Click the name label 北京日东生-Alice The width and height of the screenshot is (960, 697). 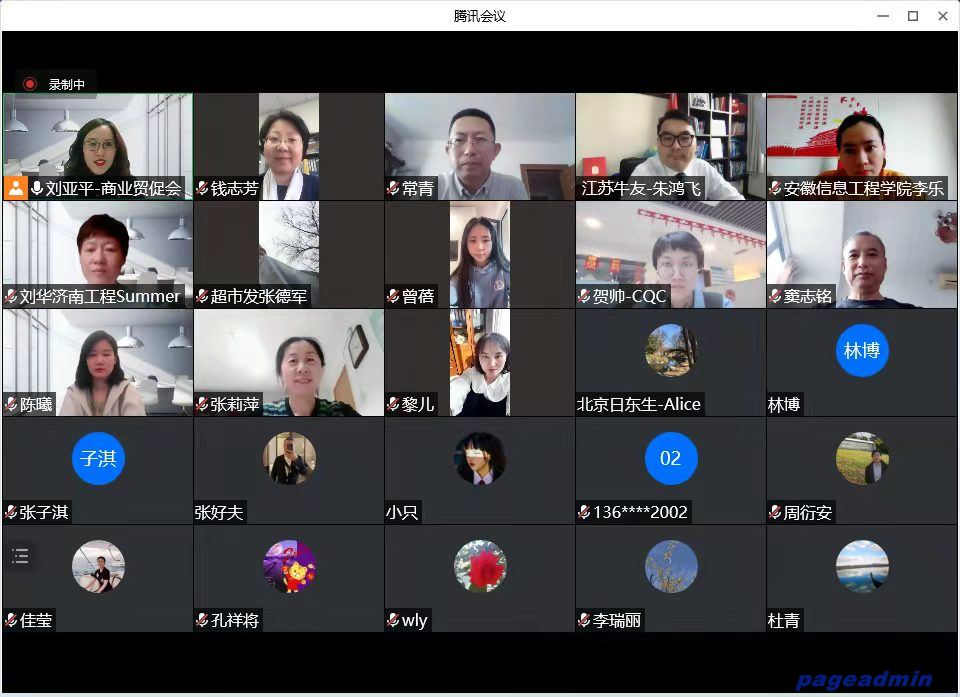tap(639, 404)
